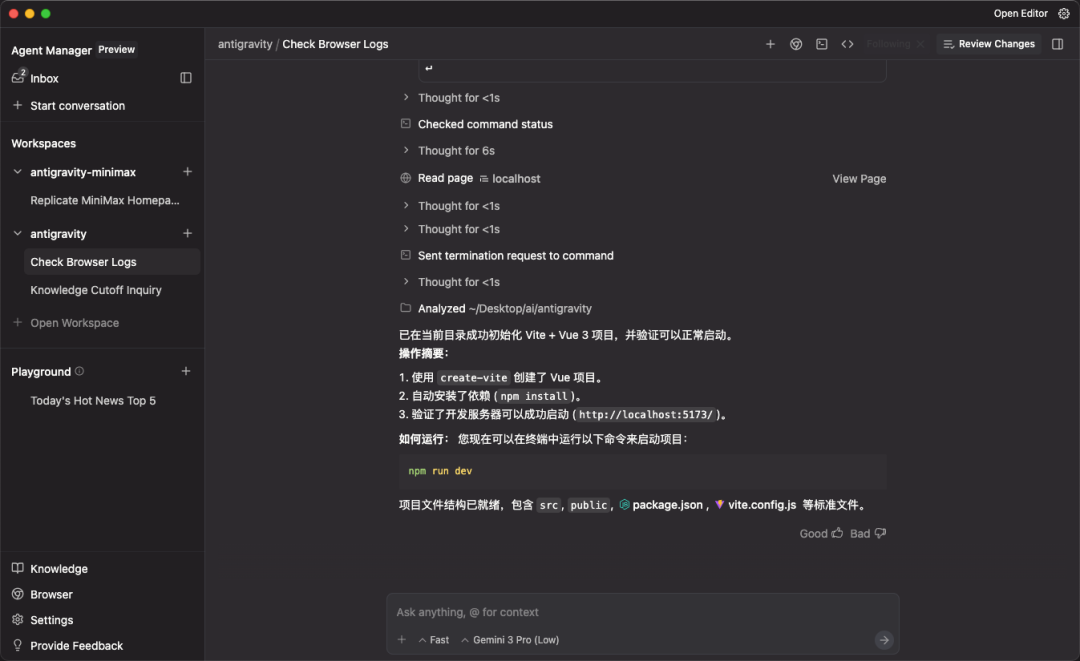Screen dimensions: 1080x661
Task: Open the terminal panel icon in the toolbar
Action: 821,44
